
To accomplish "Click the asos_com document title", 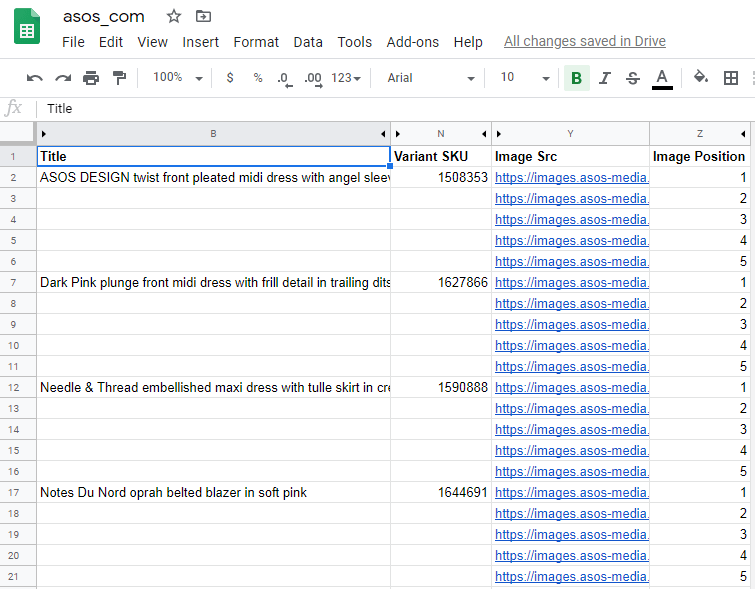I will (x=104, y=16).
